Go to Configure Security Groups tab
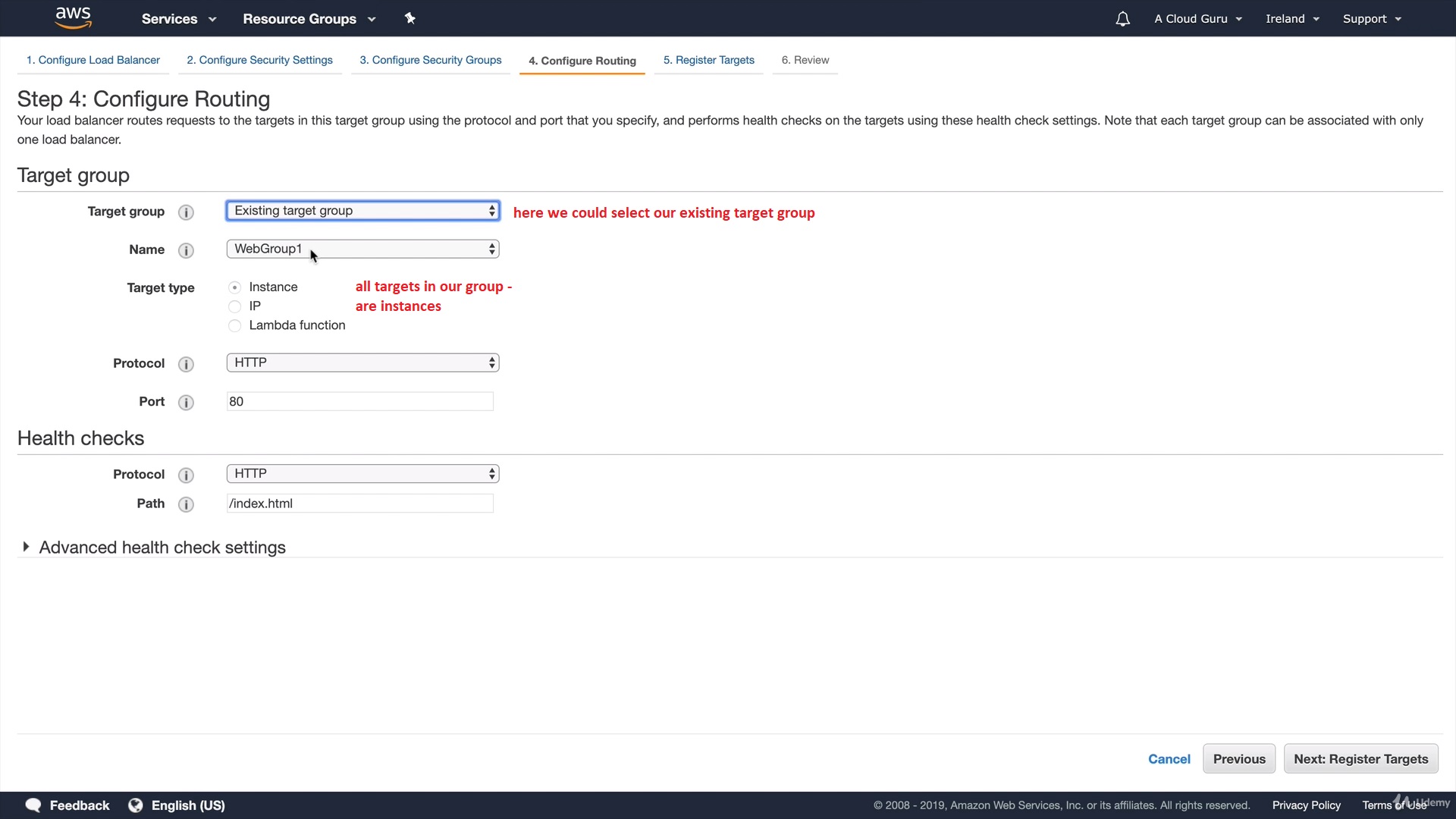The width and height of the screenshot is (1456, 819). pyautogui.click(x=430, y=60)
